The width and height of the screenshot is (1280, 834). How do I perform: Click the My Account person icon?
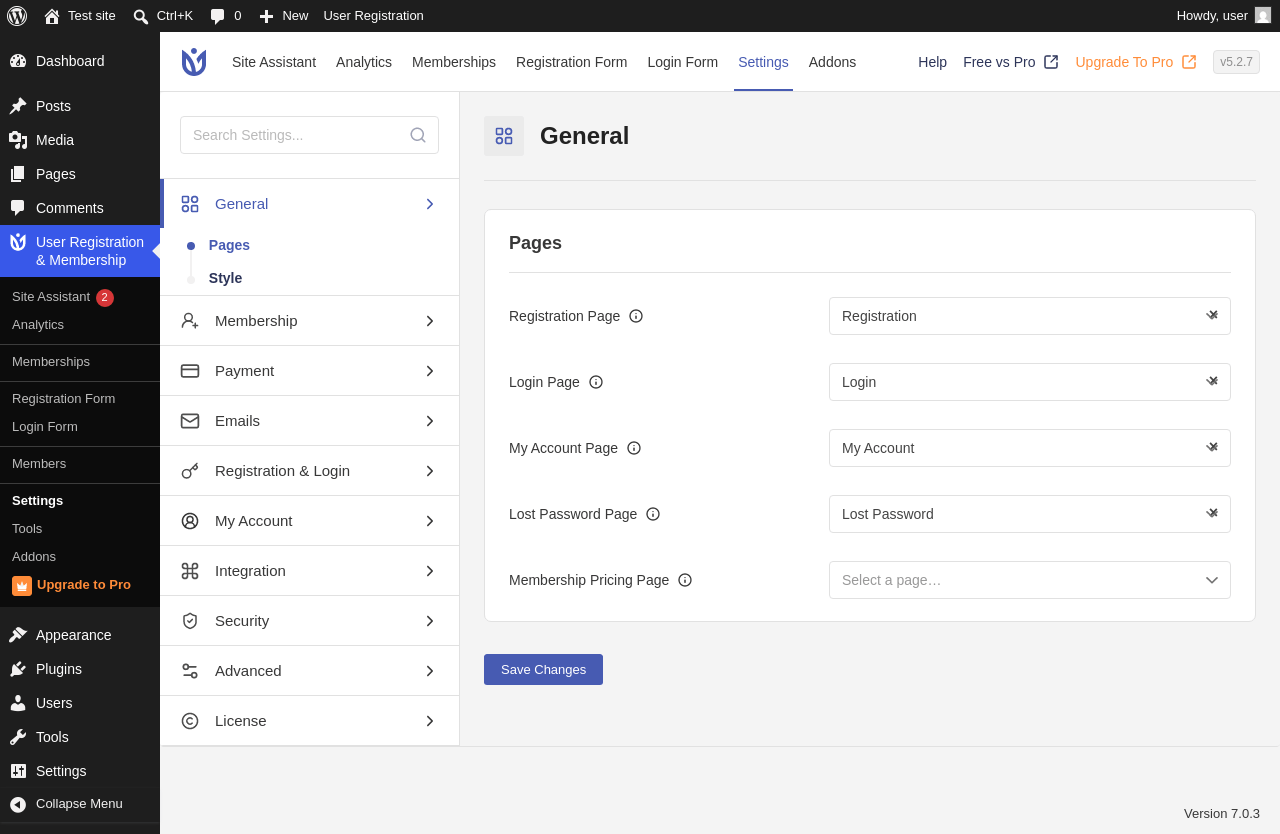tap(190, 521)
